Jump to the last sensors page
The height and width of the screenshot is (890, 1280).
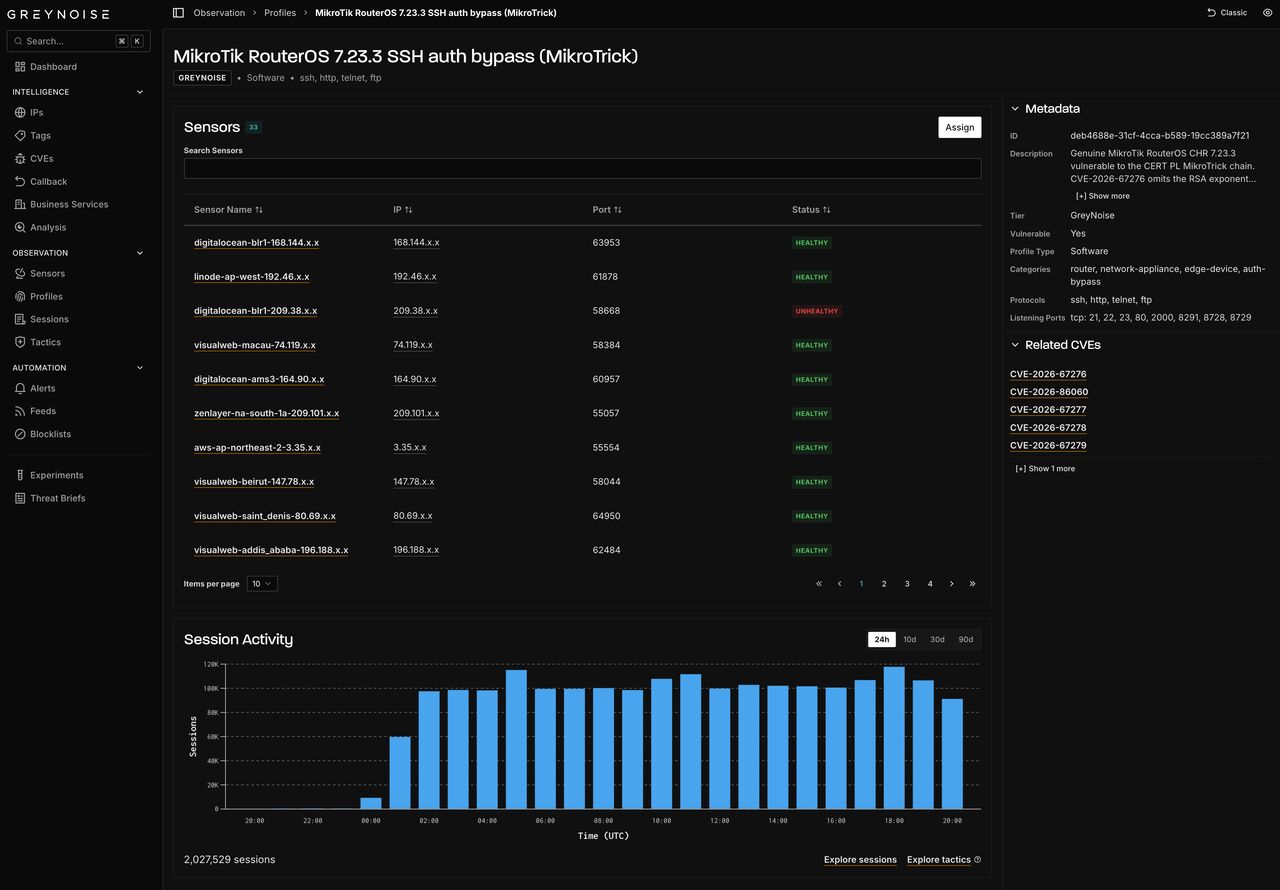click(972, 584)
